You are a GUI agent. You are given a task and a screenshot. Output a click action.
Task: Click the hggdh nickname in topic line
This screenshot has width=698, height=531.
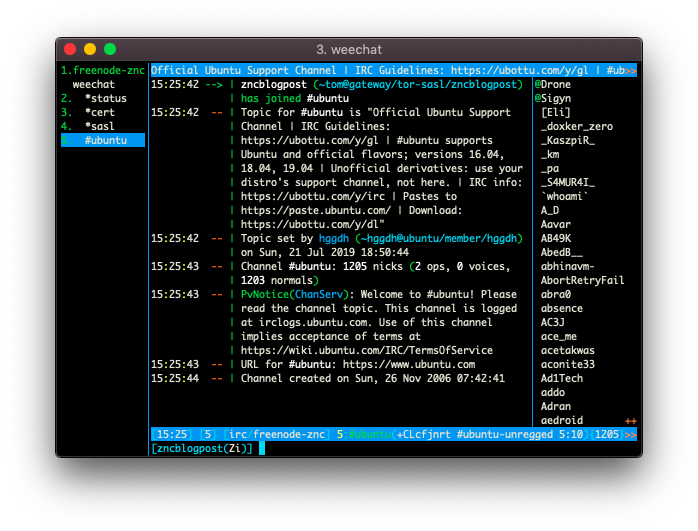tap(334, 239)
